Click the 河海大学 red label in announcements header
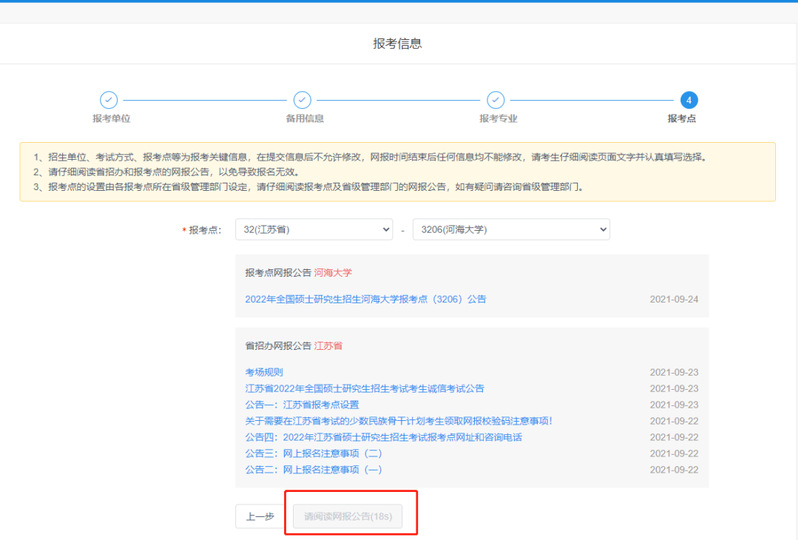The width and height of the screenshot is (798, 540). [x=333, y=273]
